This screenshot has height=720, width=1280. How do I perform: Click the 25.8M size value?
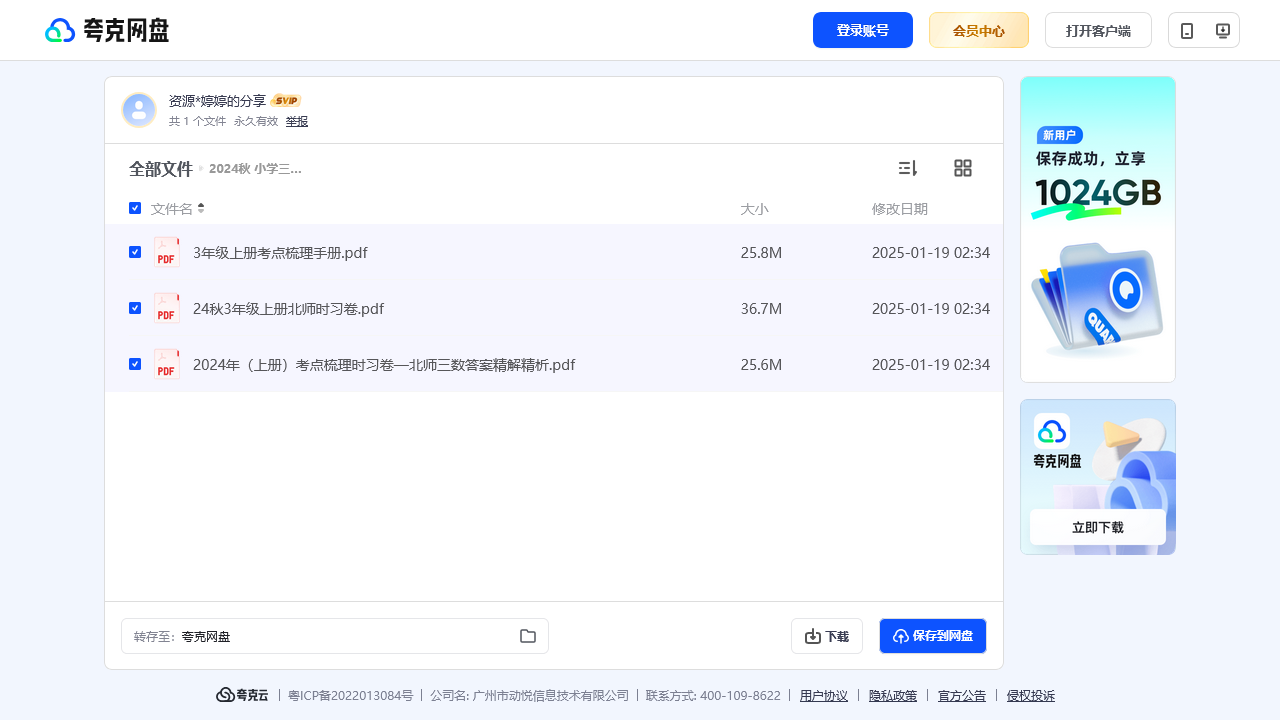pyautogui.click(x=761, y=253)
